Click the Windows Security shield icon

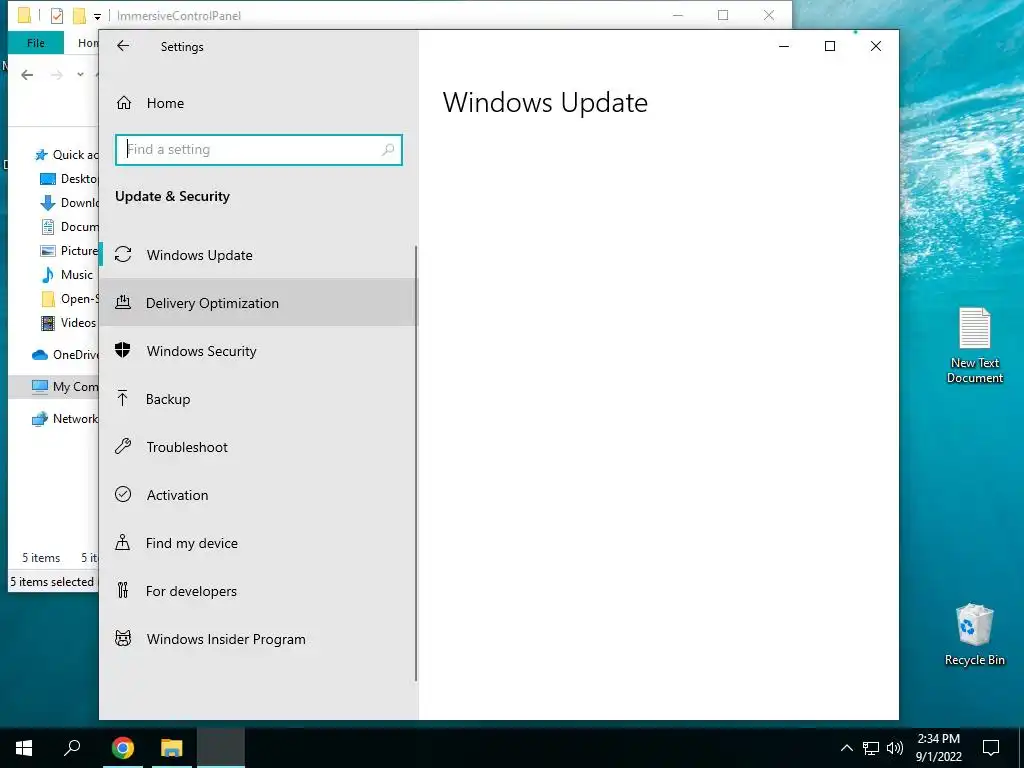pos(123,350)
